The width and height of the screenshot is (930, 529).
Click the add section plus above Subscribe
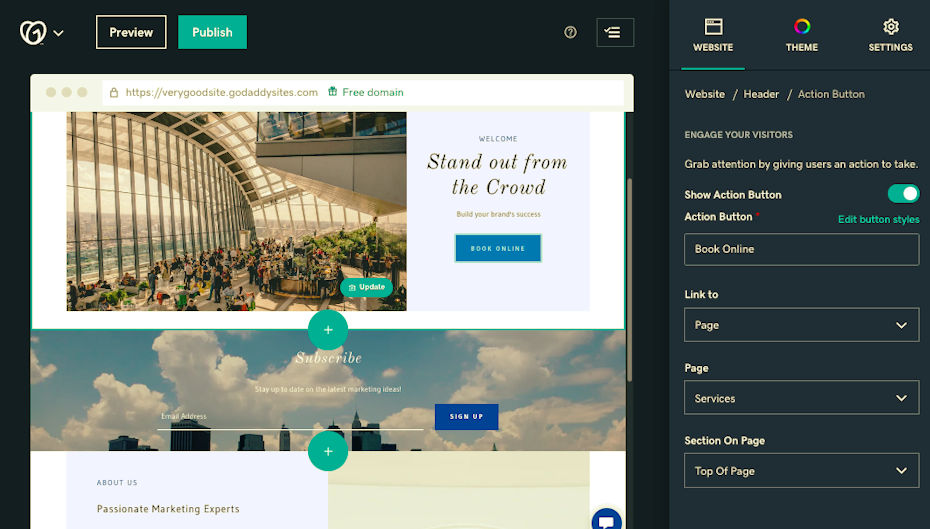[x=328, y=330]
